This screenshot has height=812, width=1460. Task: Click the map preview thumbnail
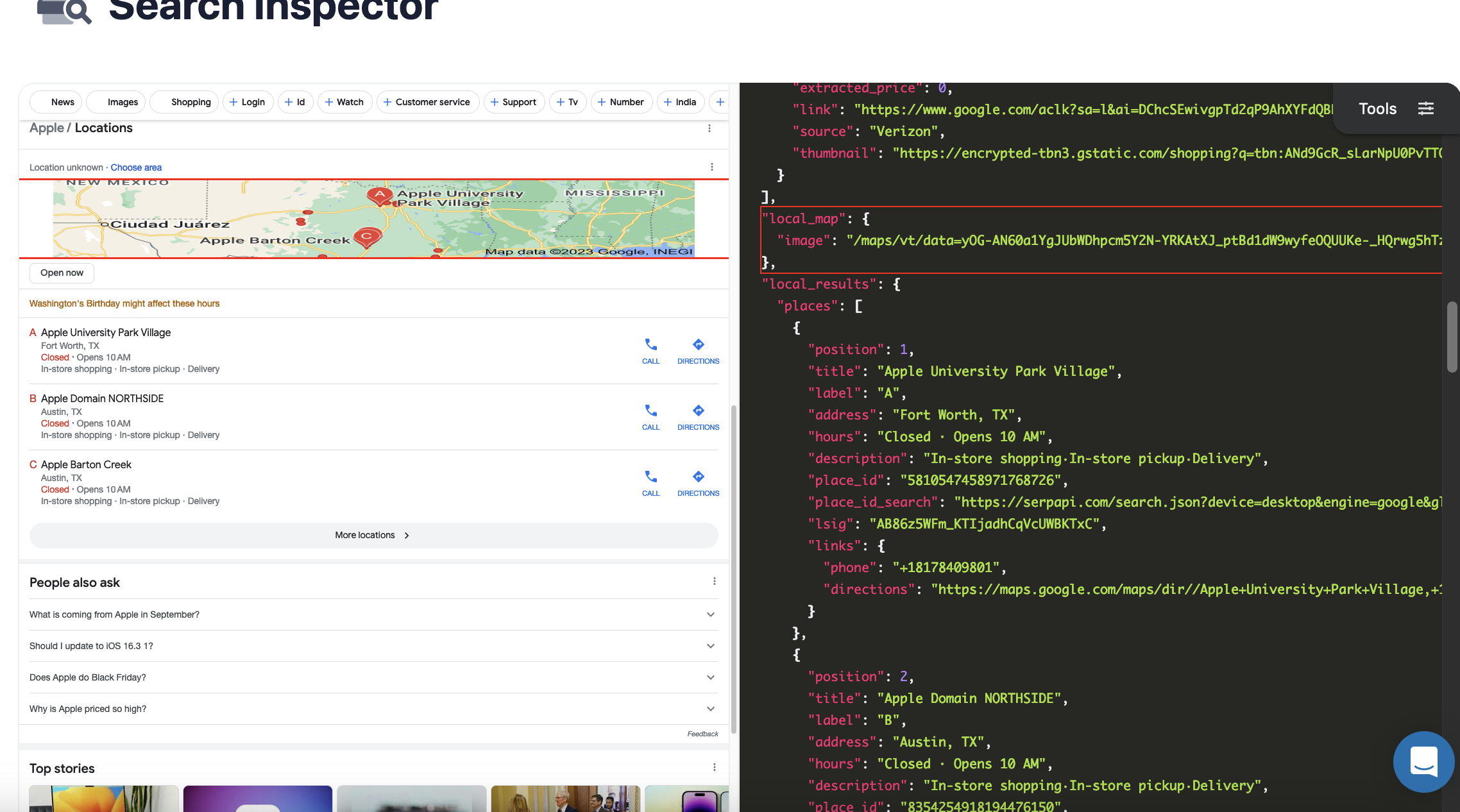point(373,219)
